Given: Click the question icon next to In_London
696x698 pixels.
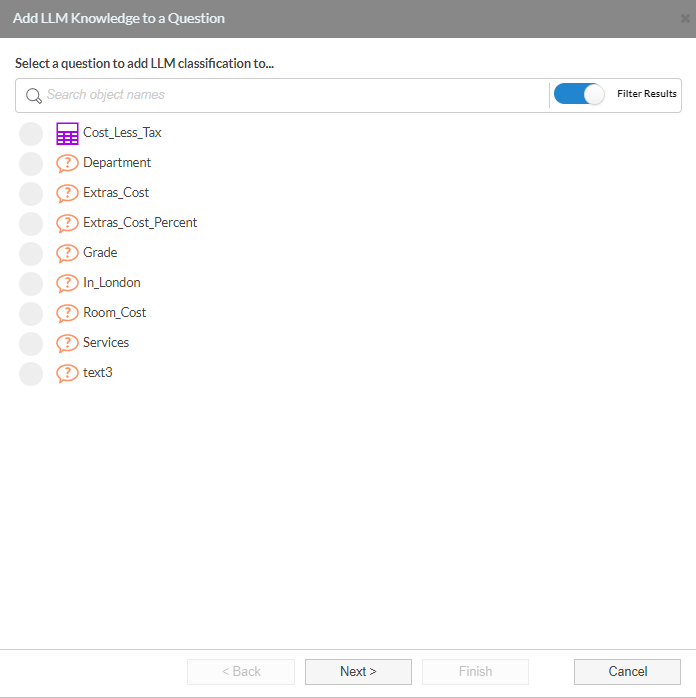Looking at the screenshot, I should [x=67, y=283].
